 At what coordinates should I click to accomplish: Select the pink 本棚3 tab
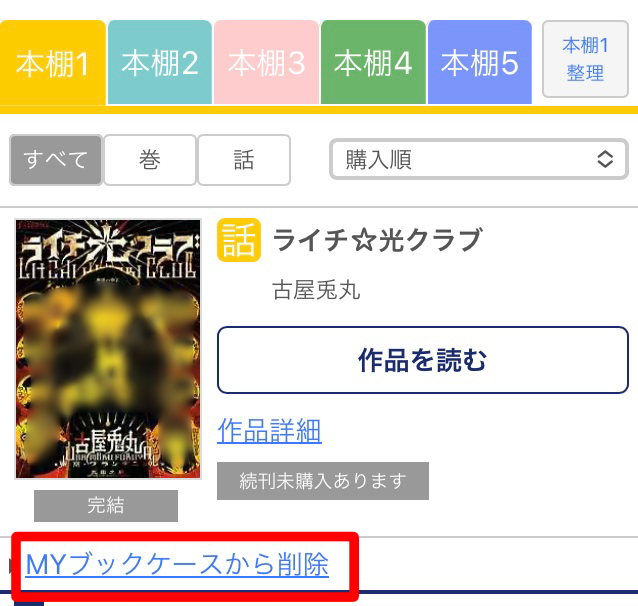[267, 62]
